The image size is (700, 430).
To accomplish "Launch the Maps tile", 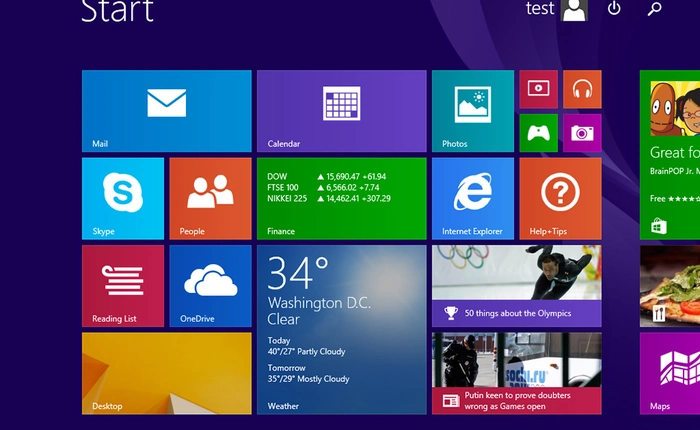I will 670,373.
